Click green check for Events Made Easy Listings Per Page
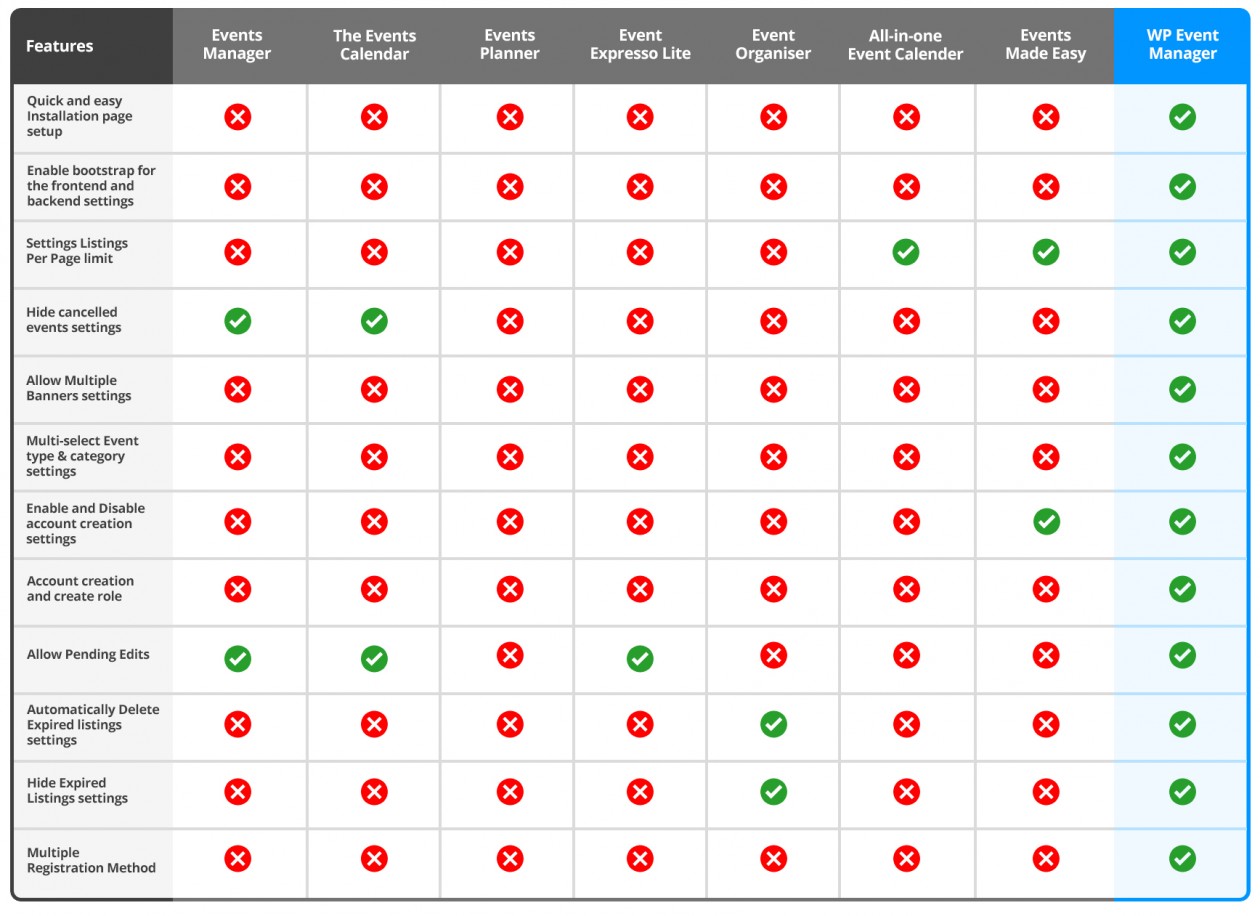This screenshot has height=916, width=1260. 1046,252
